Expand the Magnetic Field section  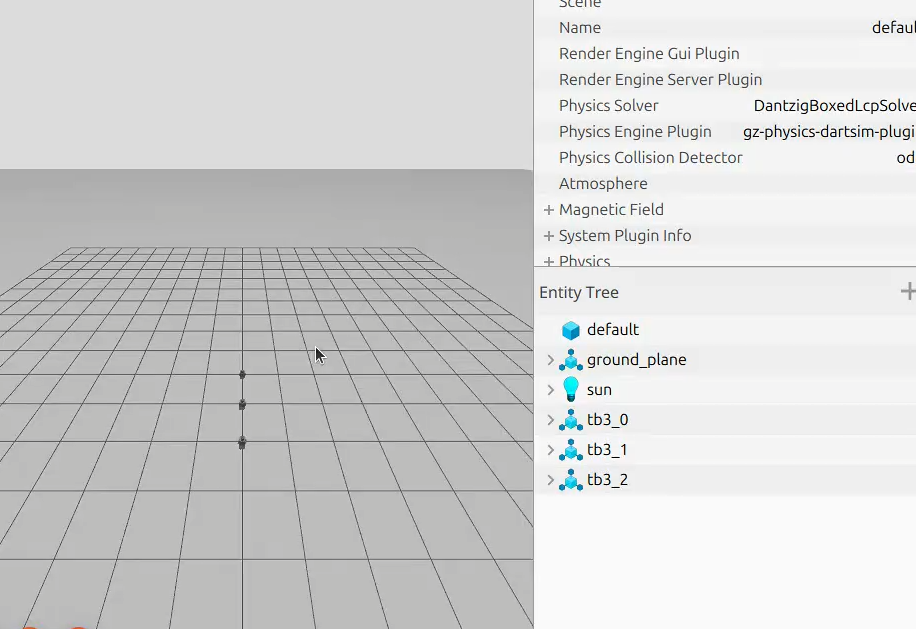[549, 210]
